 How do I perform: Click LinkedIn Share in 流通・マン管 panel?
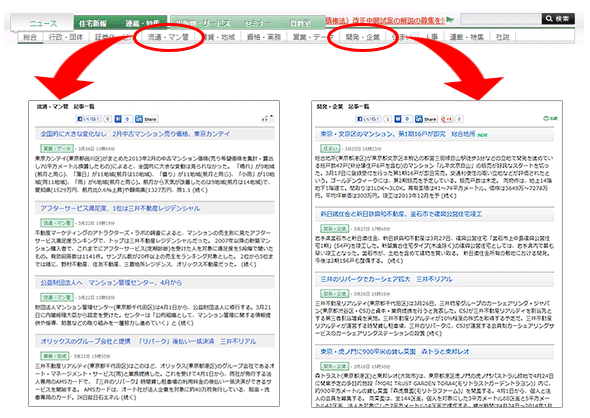pyautogui.click(x=146, y=119)
